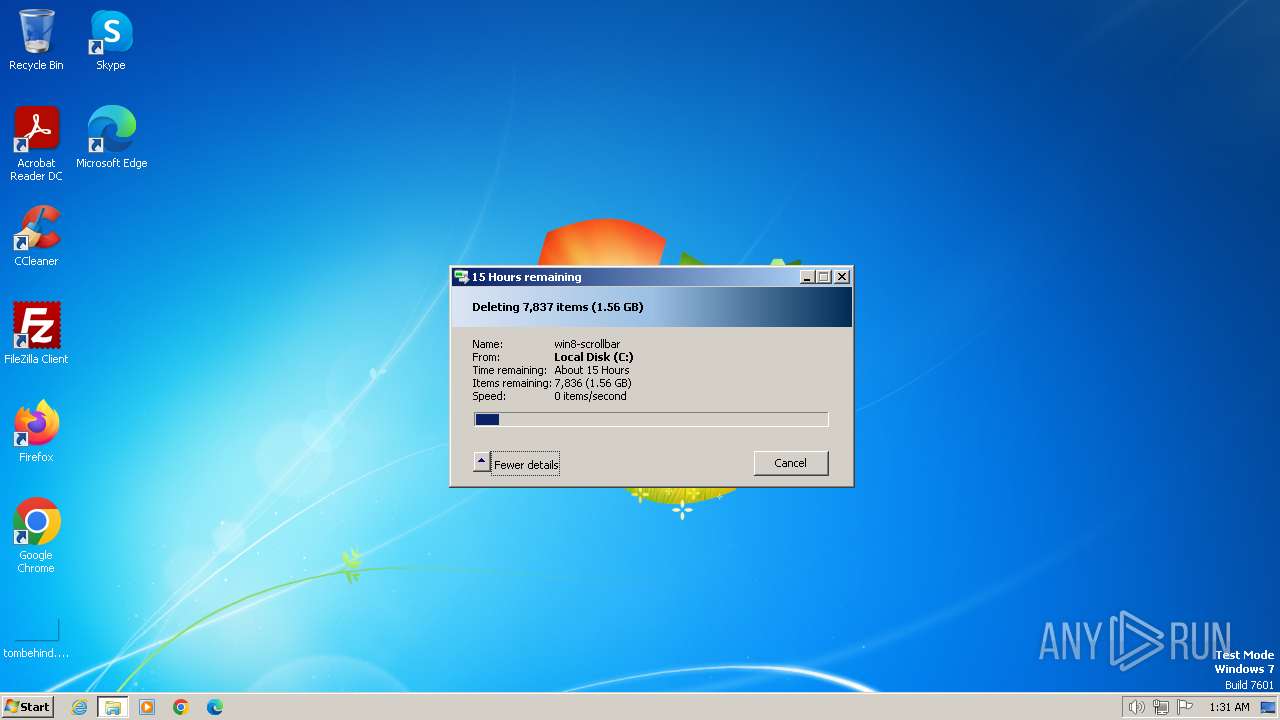This screenshot has height=720, width=1280.
Task: Click the About 15 Hours value
Action: (x=592, y=370)
